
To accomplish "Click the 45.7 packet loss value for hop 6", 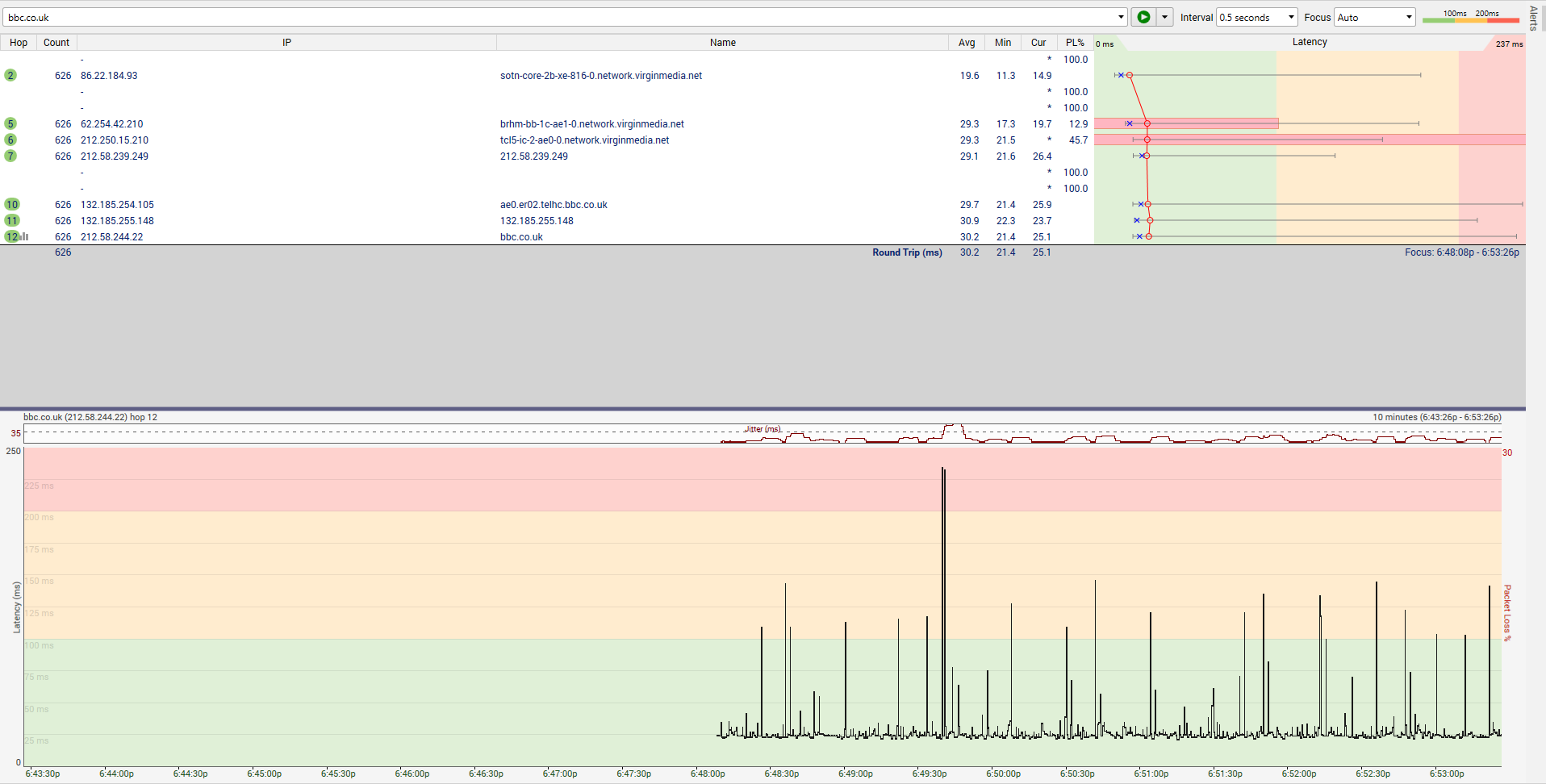I will point(1078,140).
